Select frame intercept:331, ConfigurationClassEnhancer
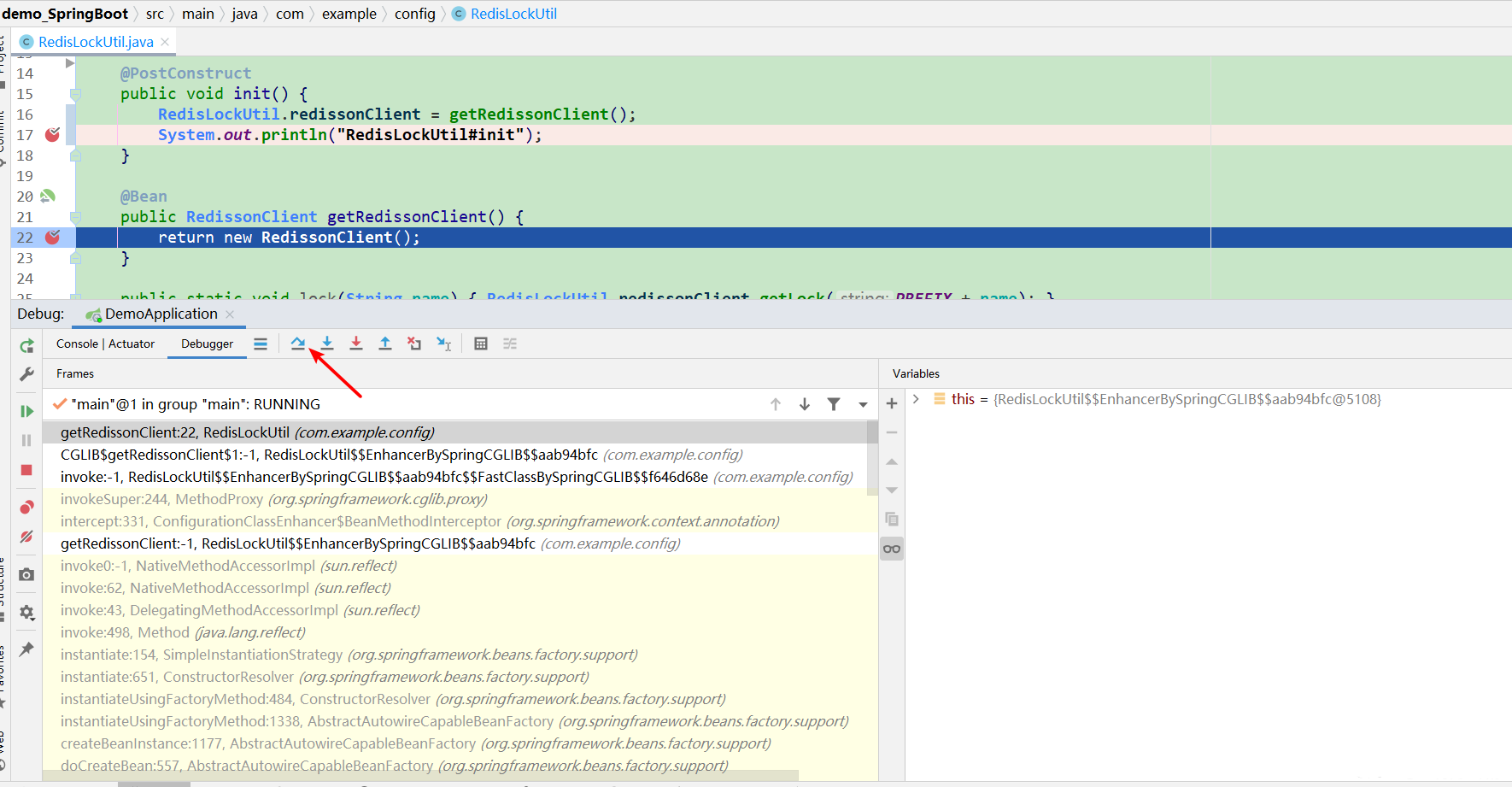 pos(460,521)
